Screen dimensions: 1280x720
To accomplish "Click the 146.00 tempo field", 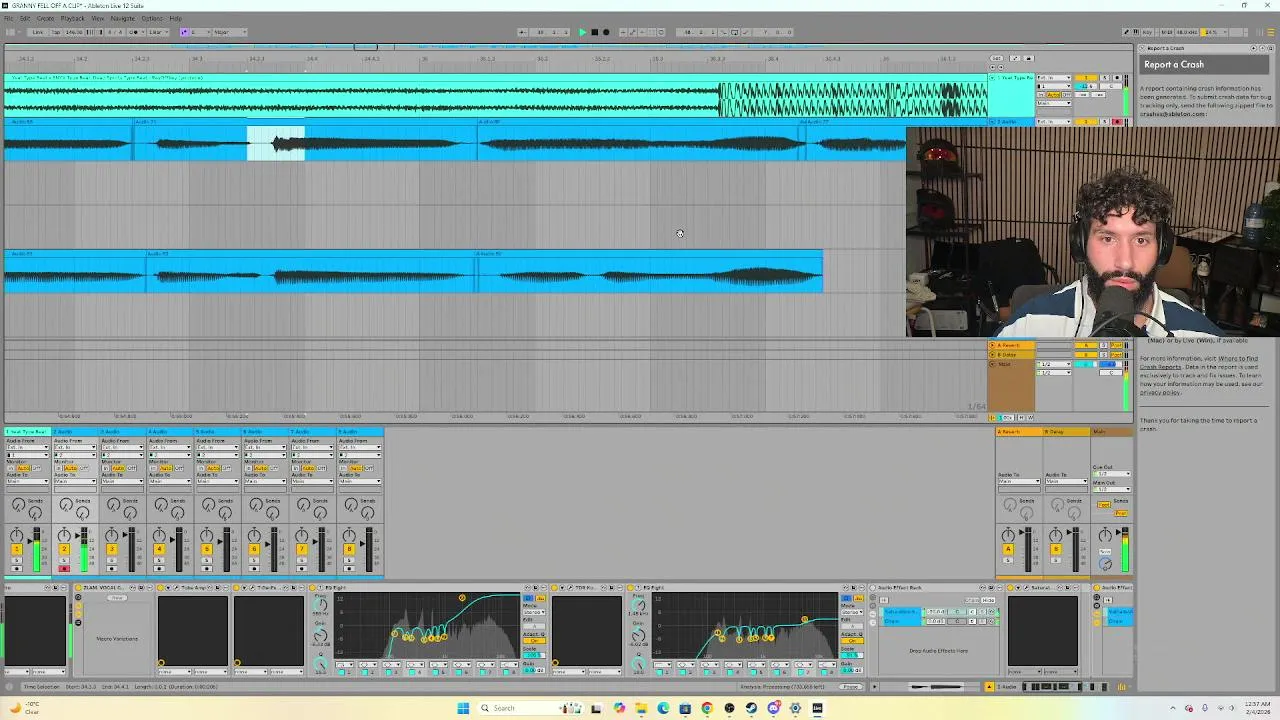I will point(74,32).
